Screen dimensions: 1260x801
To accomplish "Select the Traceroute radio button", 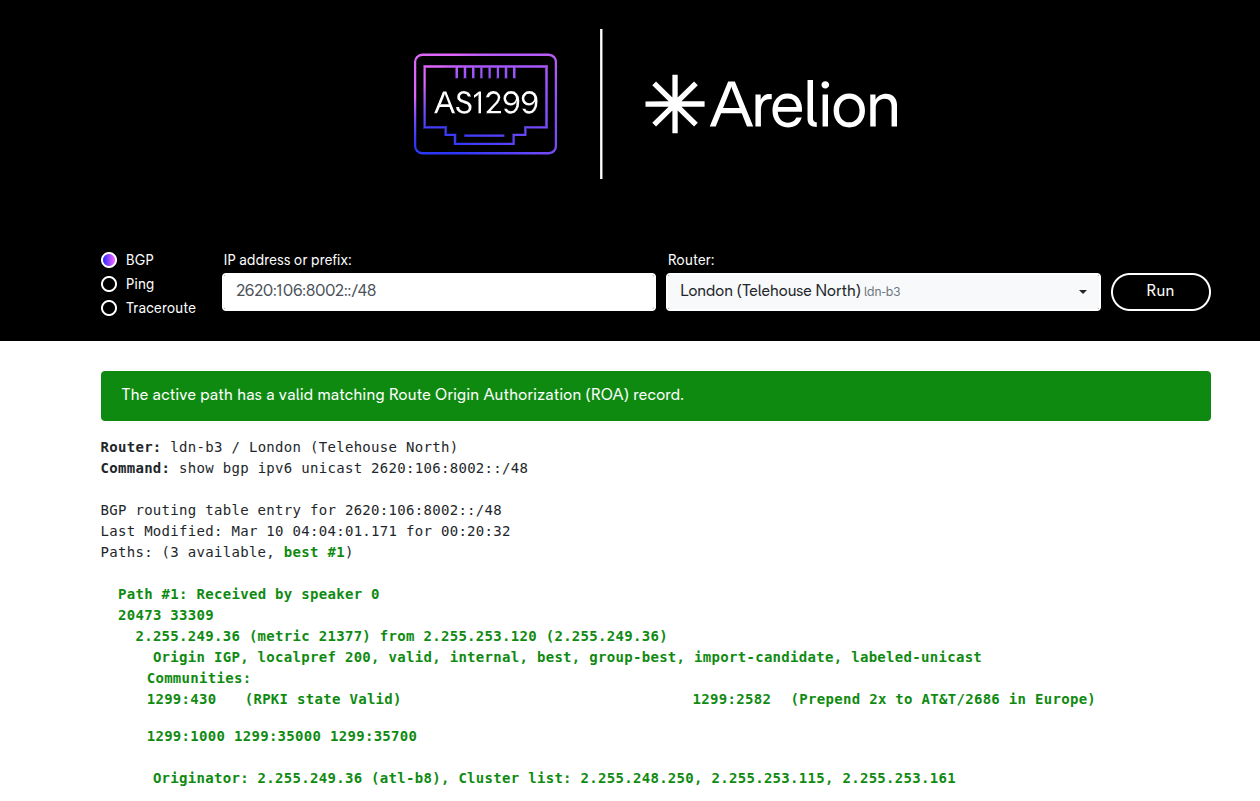I will point(110,308).
